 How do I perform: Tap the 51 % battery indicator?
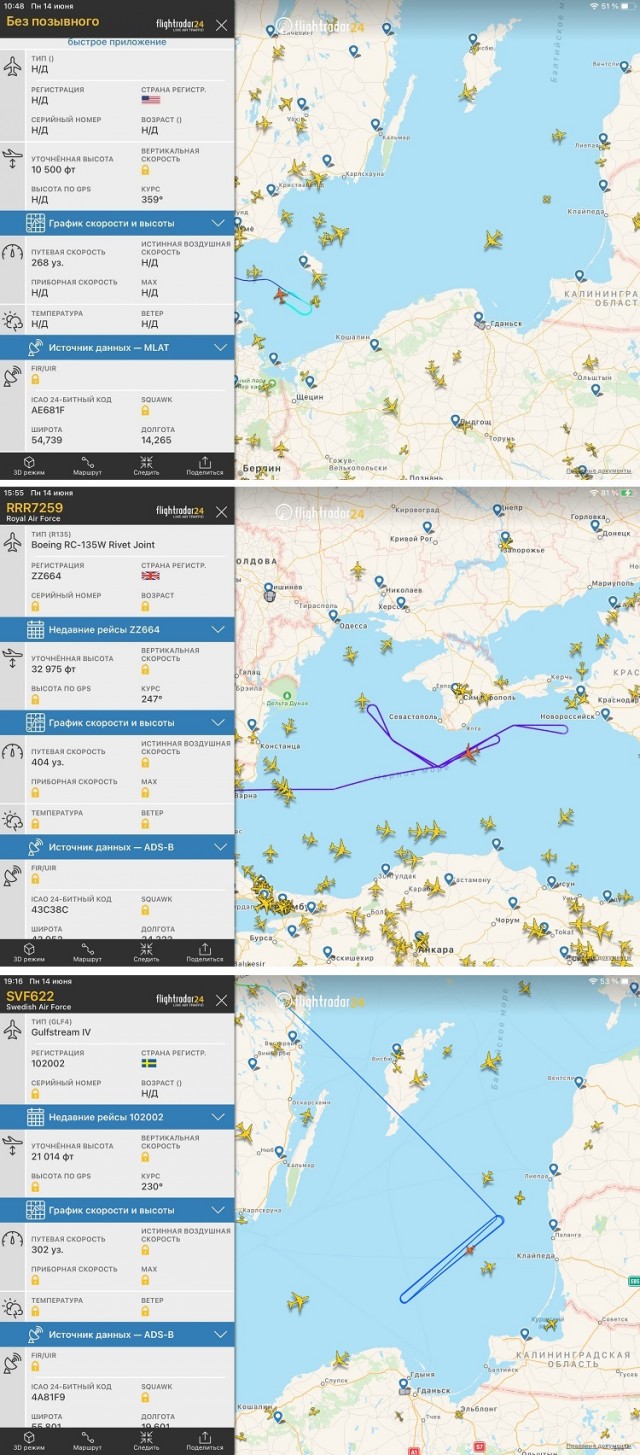611,5
